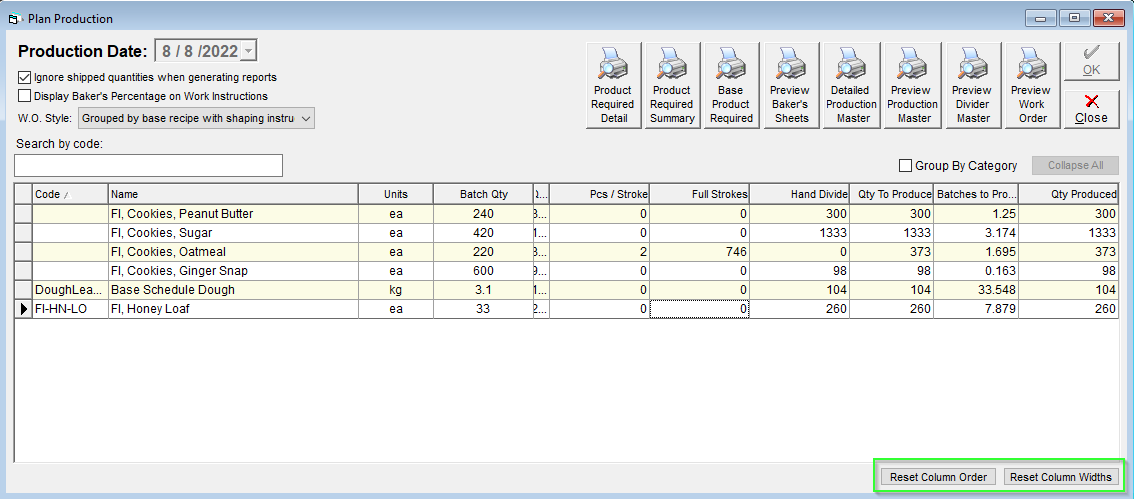The image size is (1134, 499).
Task: Preview Baker's Sheets printout
Action: 791,85
